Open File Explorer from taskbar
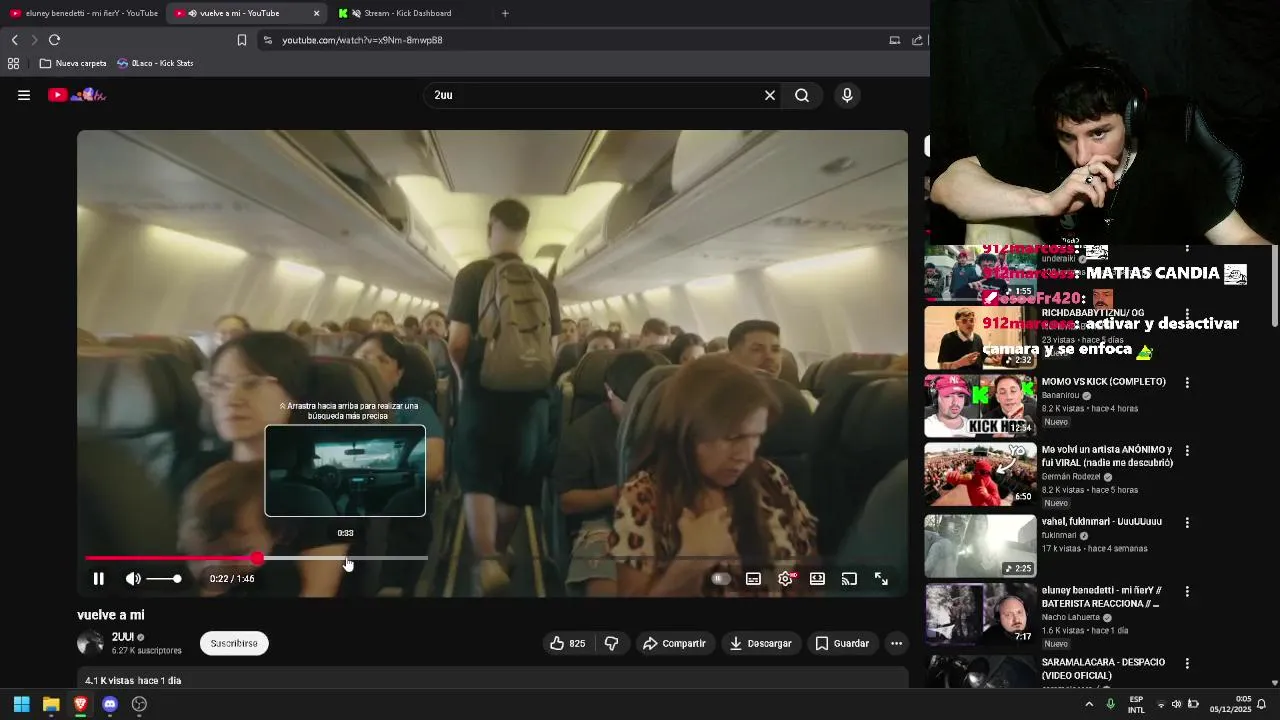The height and width of the screenshot is (720, 1280). [x=51, y=704]
